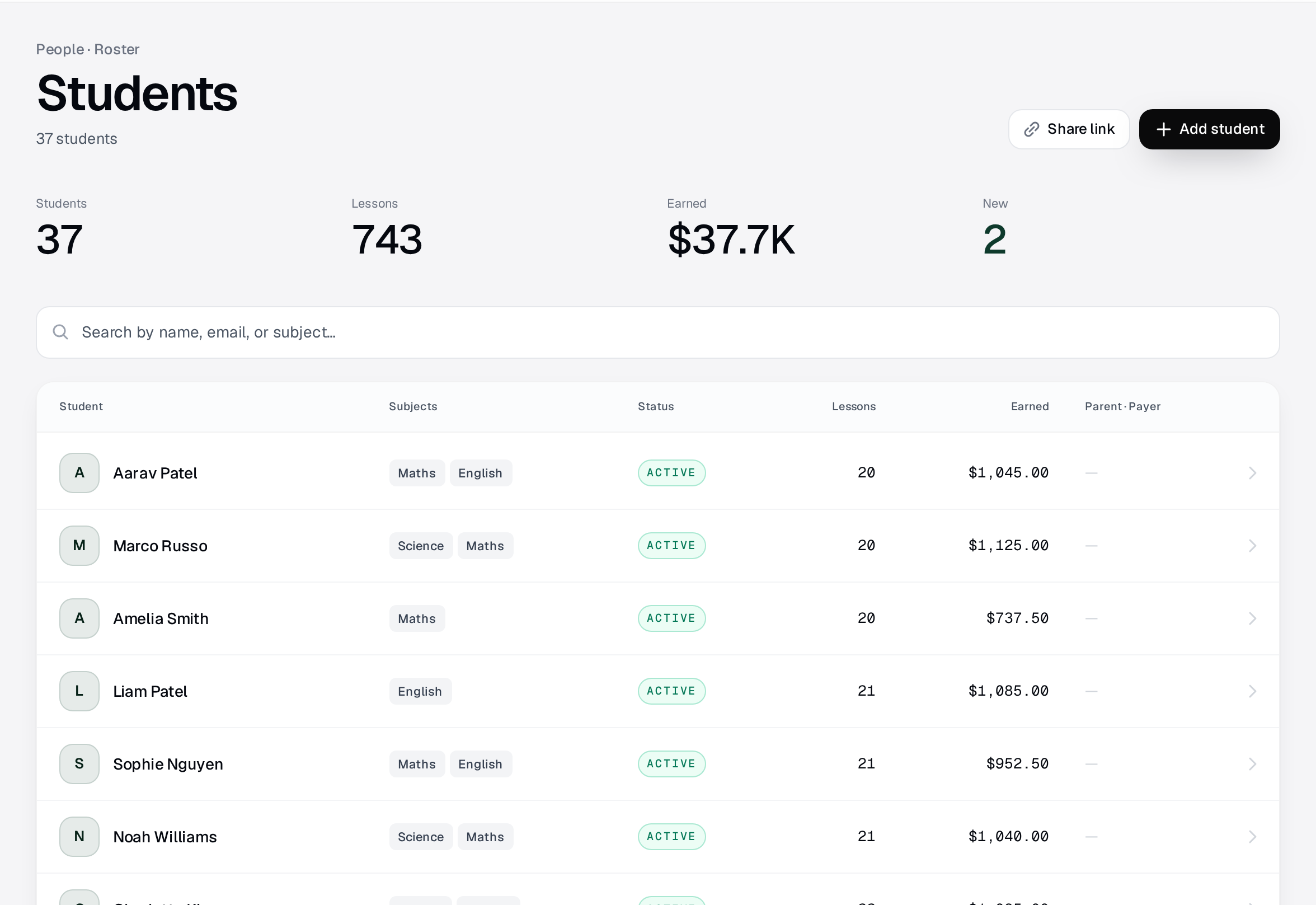Click Sophie Nguyen's S avatar
Image resolution: width=1316 pixels, height=905 pixels.
tap(79, 764)
